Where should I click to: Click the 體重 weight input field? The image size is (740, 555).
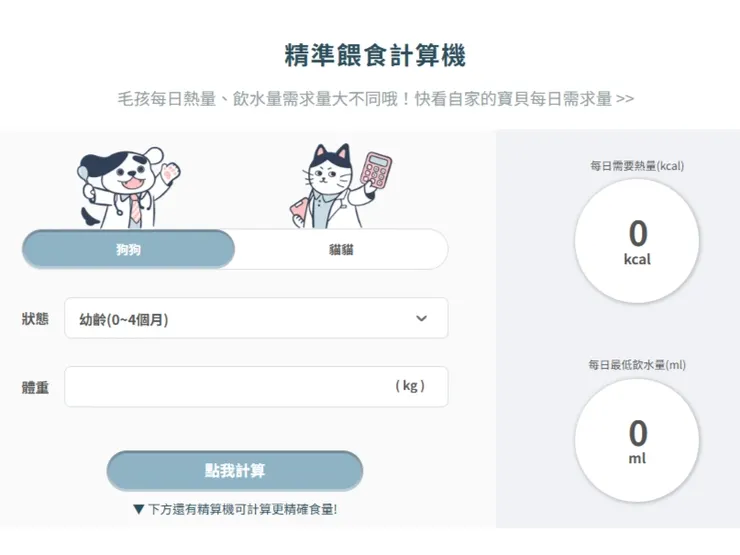click(x=256, y=387)
